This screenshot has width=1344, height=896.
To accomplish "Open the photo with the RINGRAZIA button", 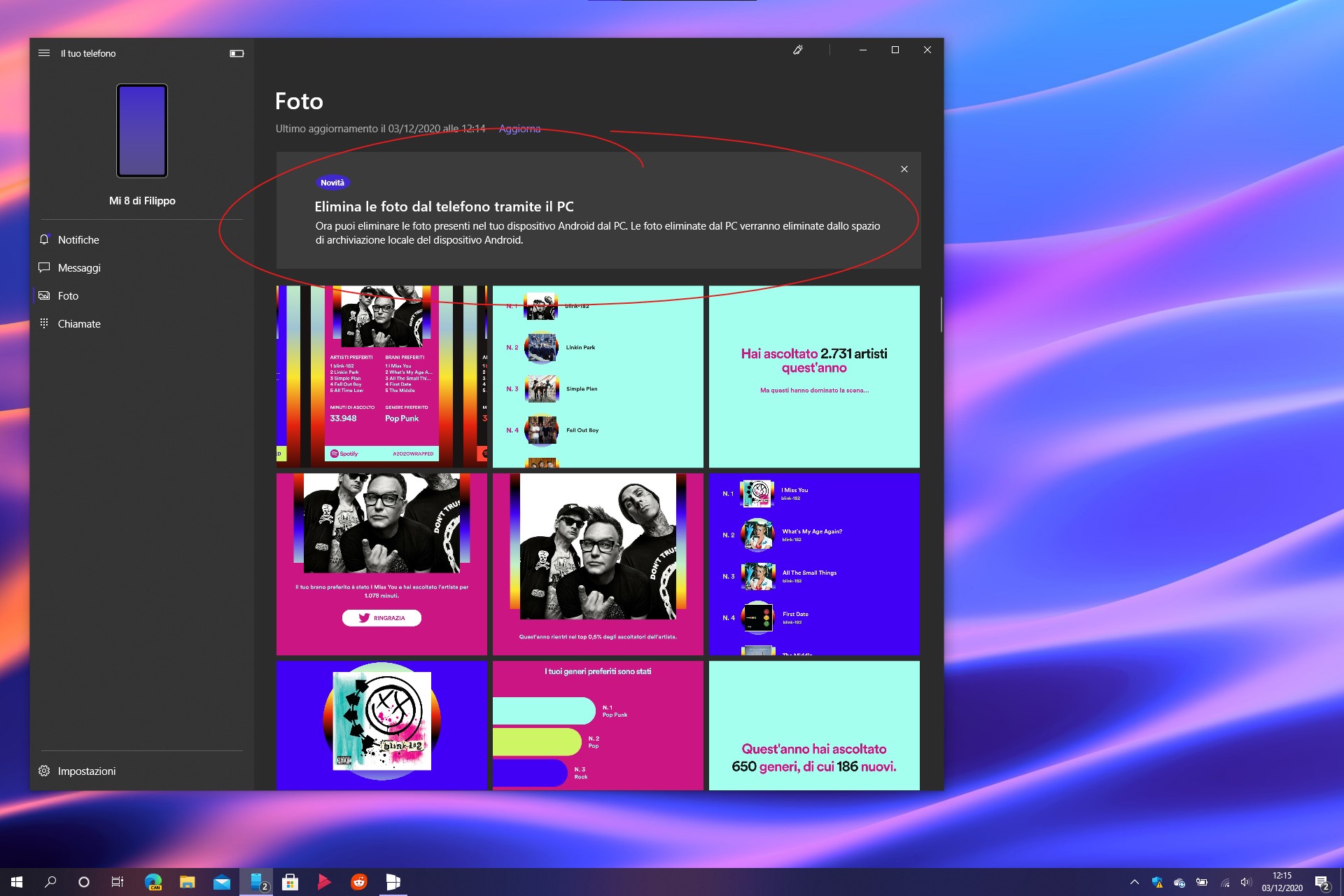I will [x=381, y=564].
